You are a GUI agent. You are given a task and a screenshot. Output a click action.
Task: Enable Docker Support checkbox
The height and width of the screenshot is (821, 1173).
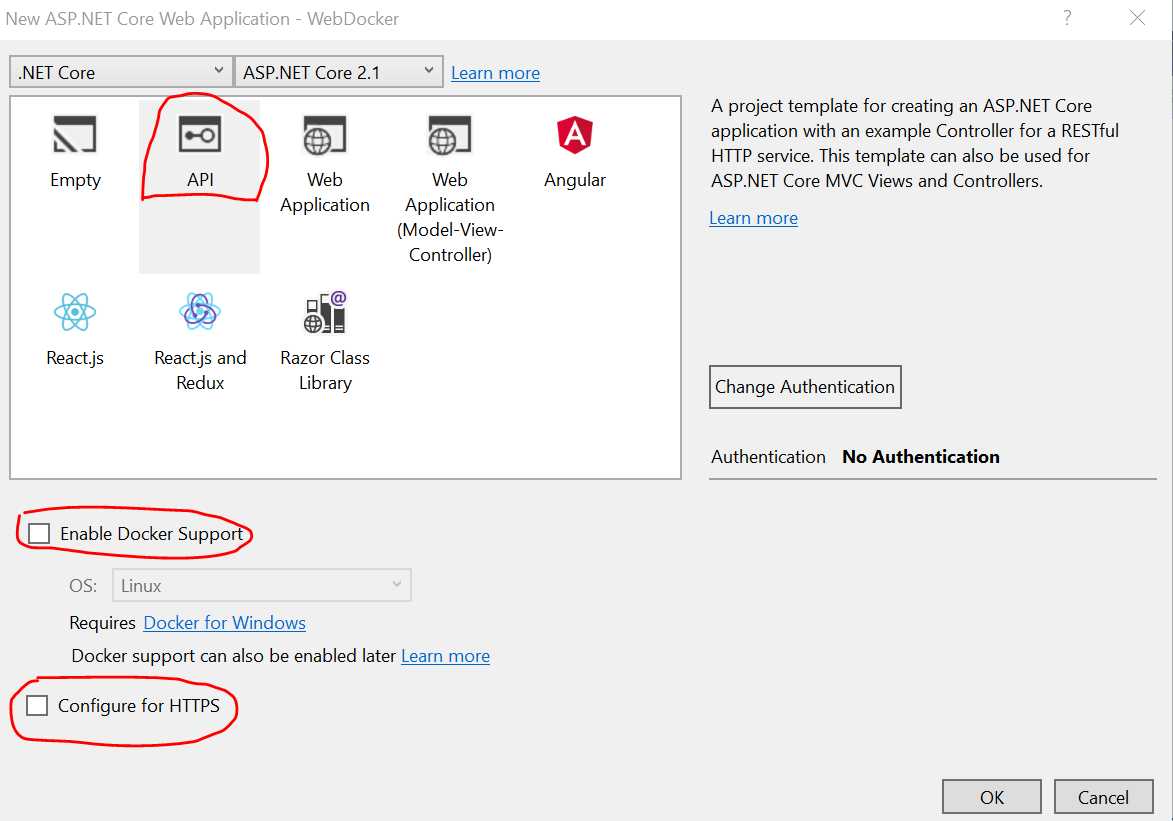tap(39, 534)
